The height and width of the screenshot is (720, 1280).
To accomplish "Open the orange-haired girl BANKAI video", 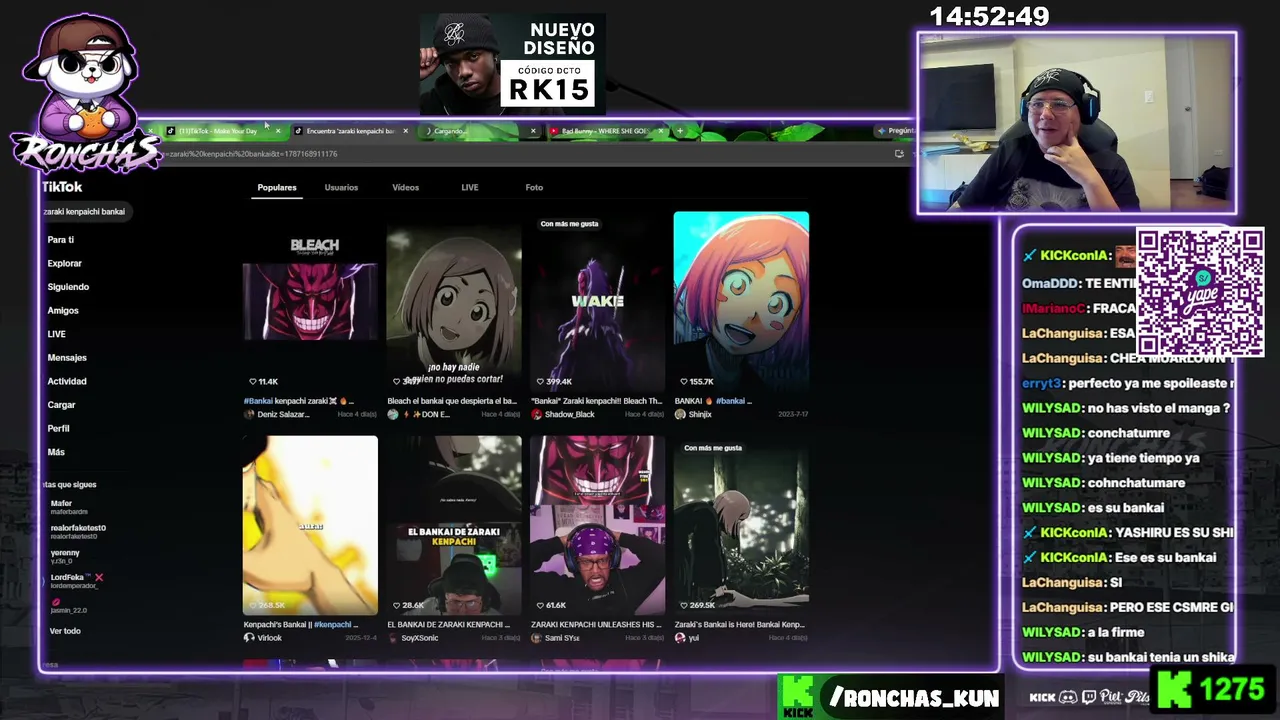I will point(741,301).
